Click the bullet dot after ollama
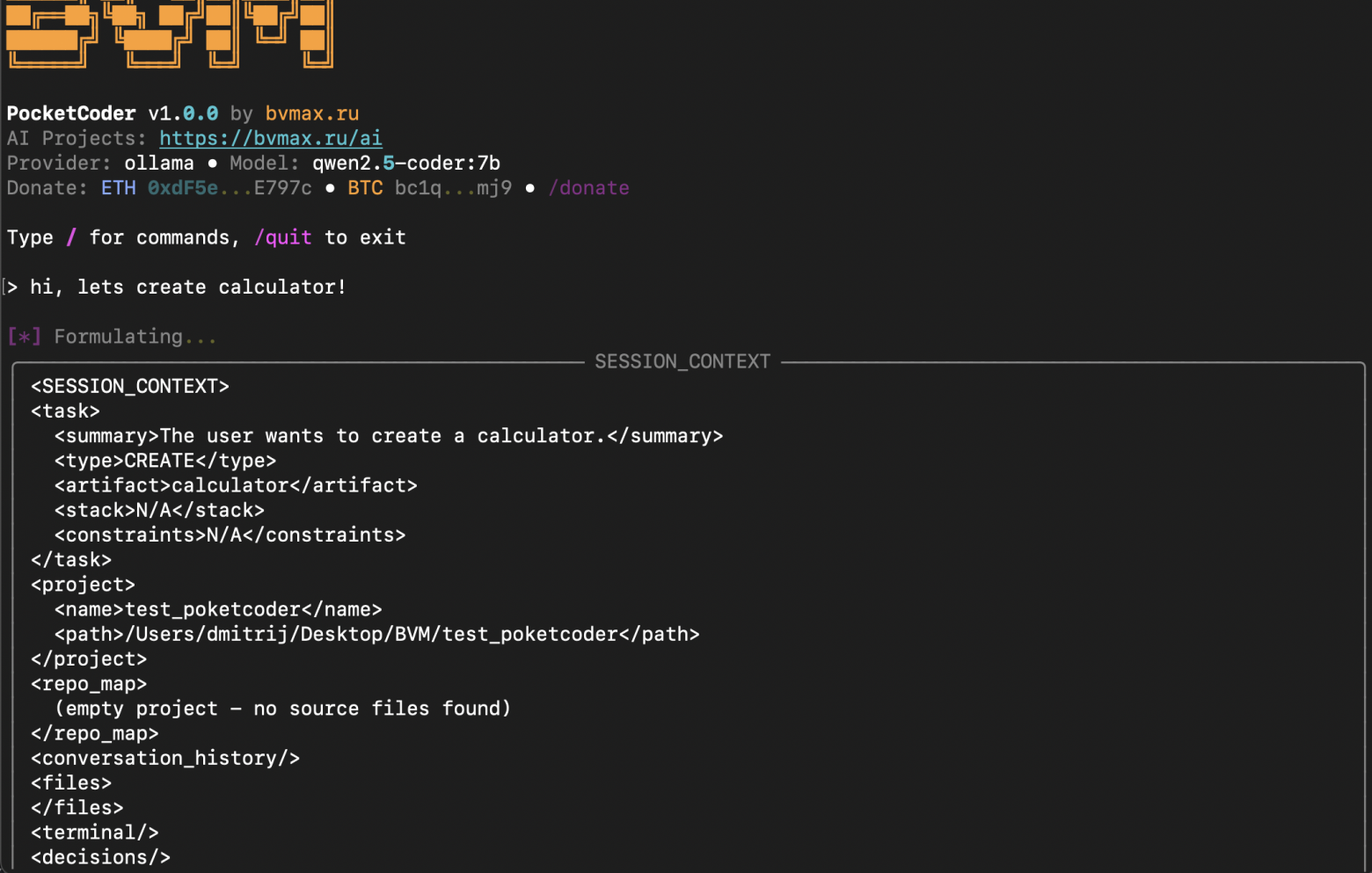1372x873 pixels. point(212,164)
